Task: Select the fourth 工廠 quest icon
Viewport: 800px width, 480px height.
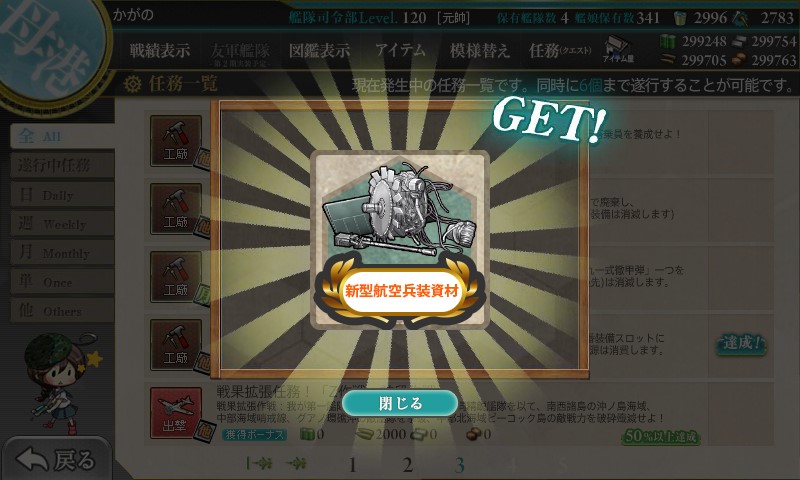Action: 176,345
